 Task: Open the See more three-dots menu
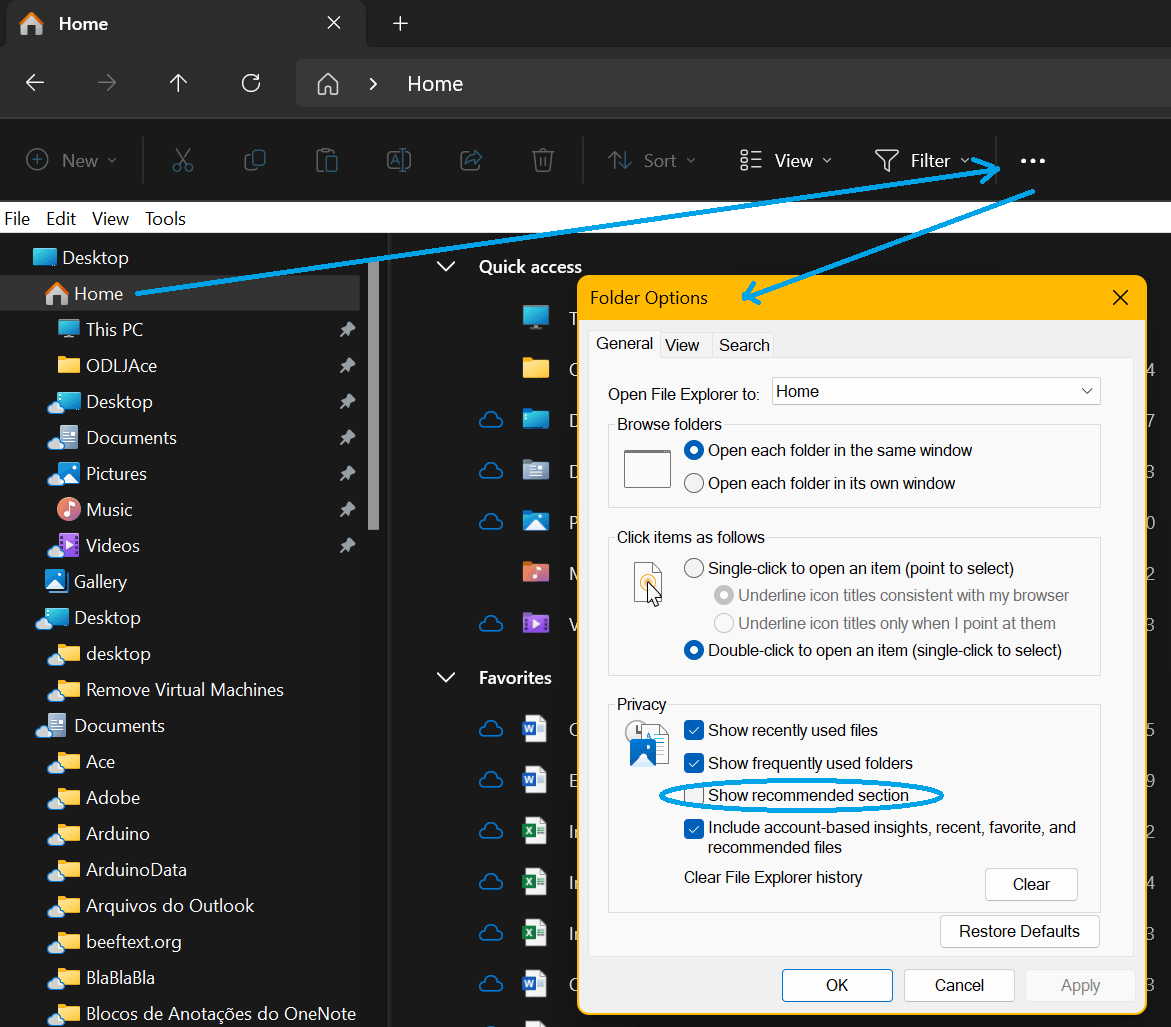pyautogui.click(x=1032, y=161)
